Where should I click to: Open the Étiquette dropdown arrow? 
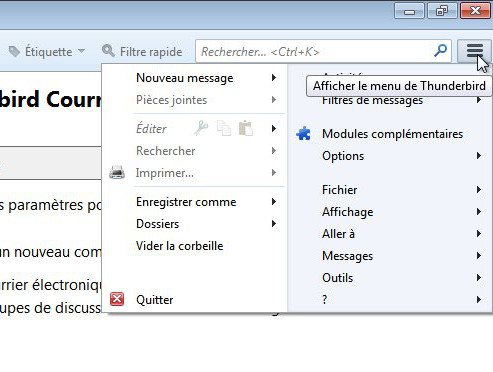[81, 51]
